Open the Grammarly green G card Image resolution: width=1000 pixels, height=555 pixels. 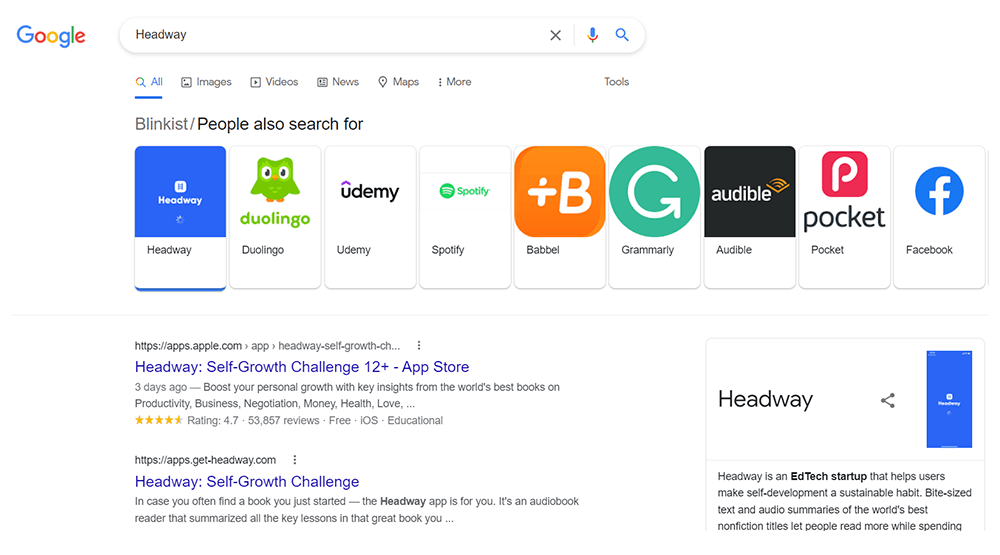(x=654, y=217)
